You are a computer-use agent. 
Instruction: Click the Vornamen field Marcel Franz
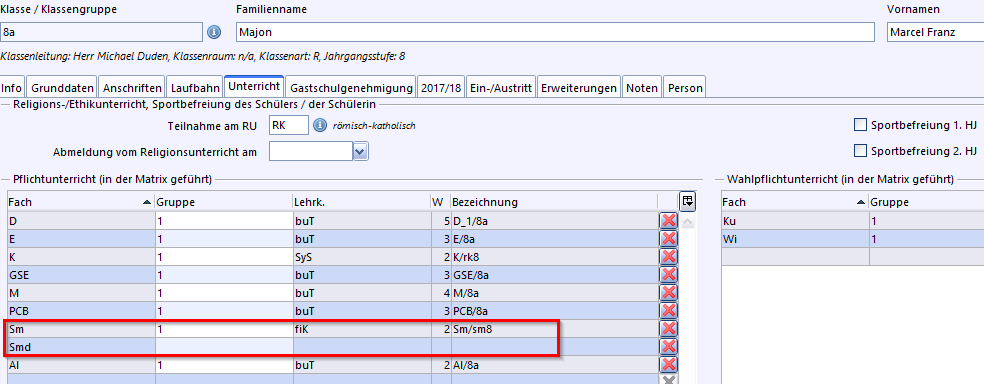[935, 32]
